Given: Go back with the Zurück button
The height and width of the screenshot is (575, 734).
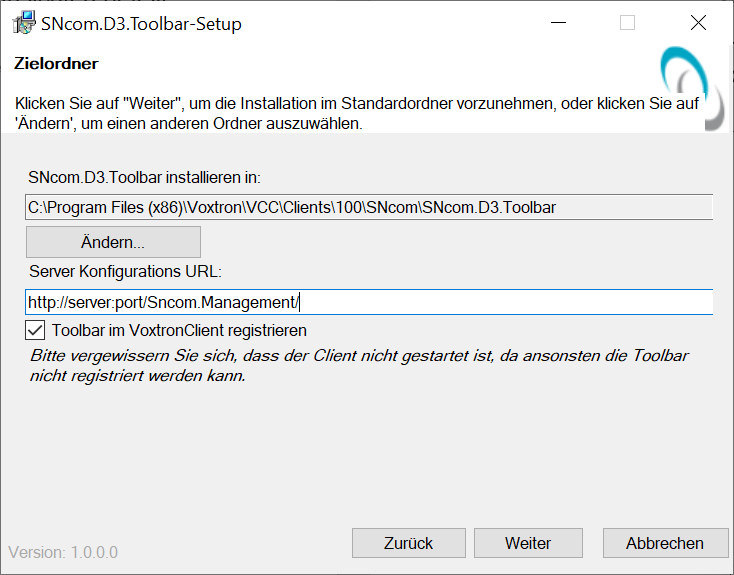Looking at the screenshot, I should (408, 543).
